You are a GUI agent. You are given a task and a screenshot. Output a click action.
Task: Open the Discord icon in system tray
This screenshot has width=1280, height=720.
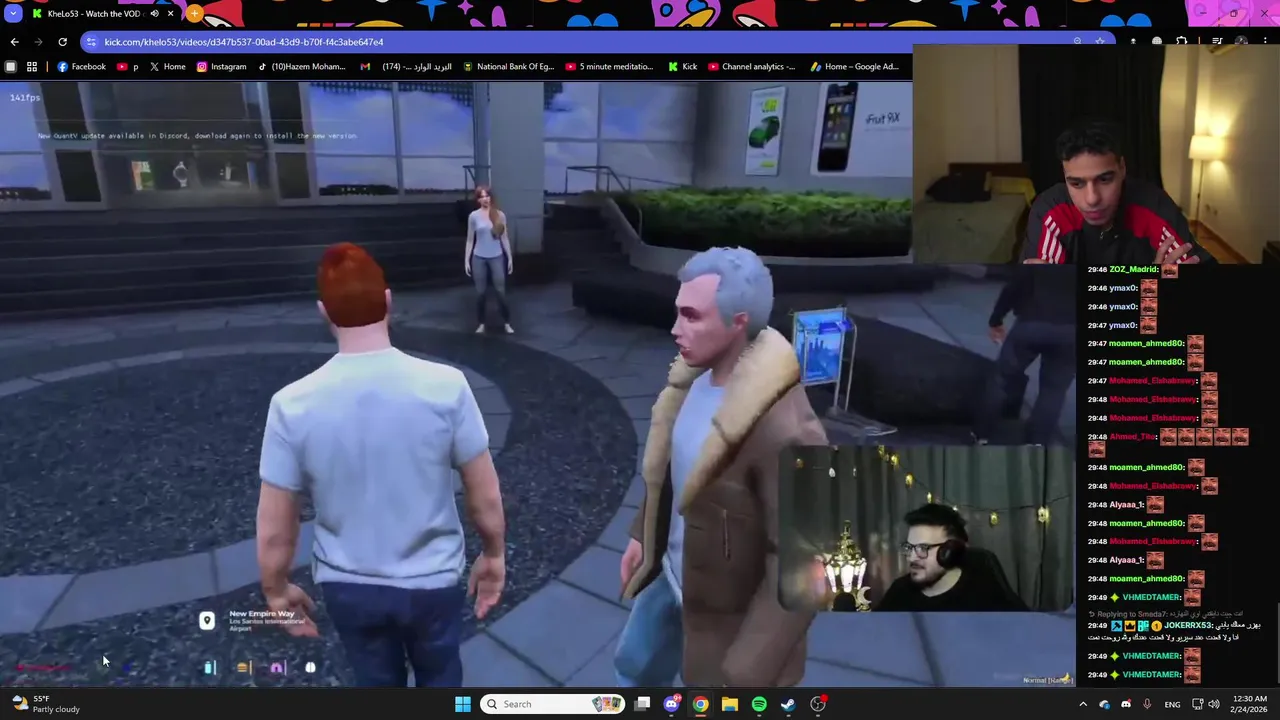1126,704
